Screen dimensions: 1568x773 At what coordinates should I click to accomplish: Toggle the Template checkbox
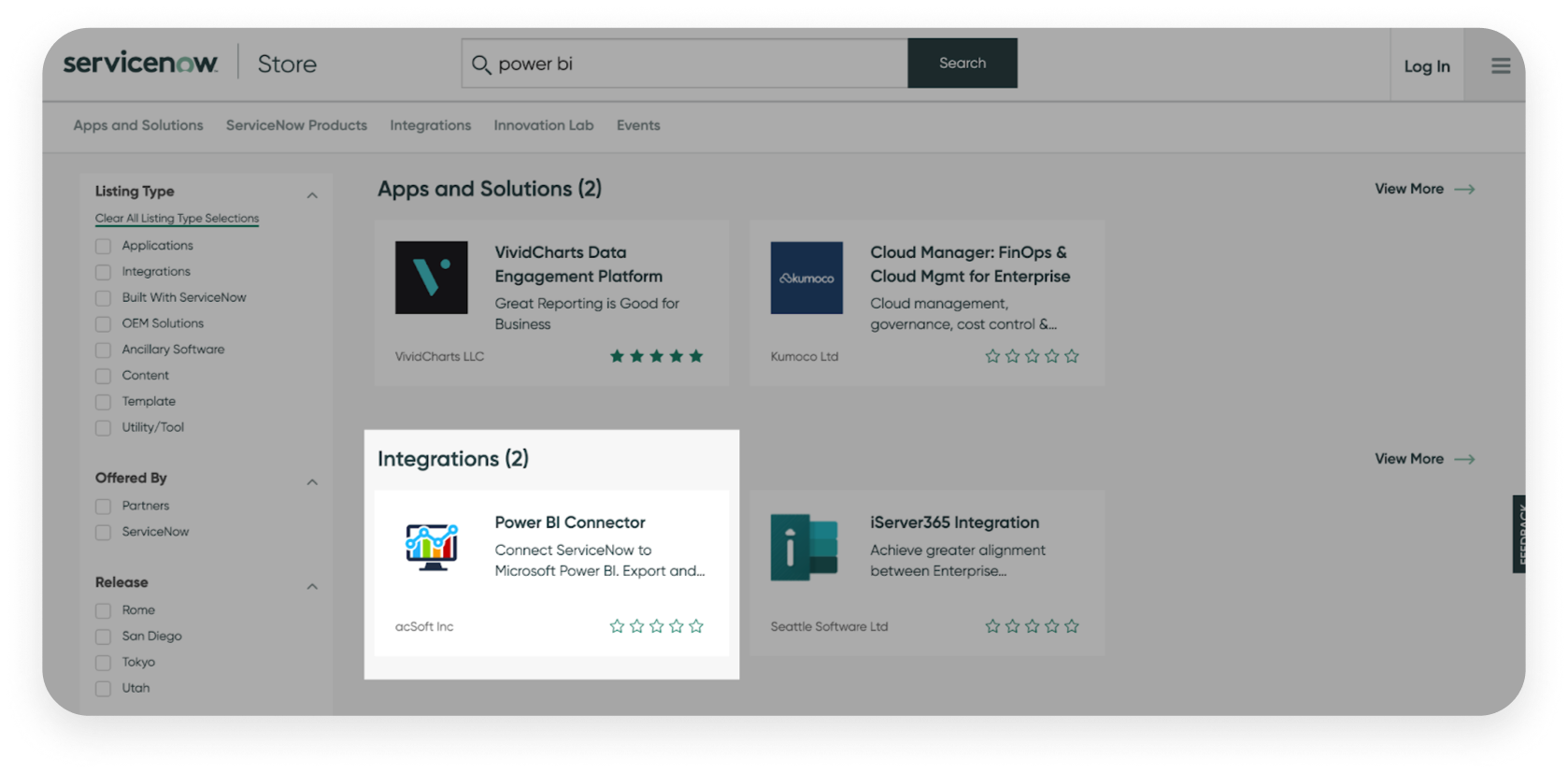pos(103,402)
